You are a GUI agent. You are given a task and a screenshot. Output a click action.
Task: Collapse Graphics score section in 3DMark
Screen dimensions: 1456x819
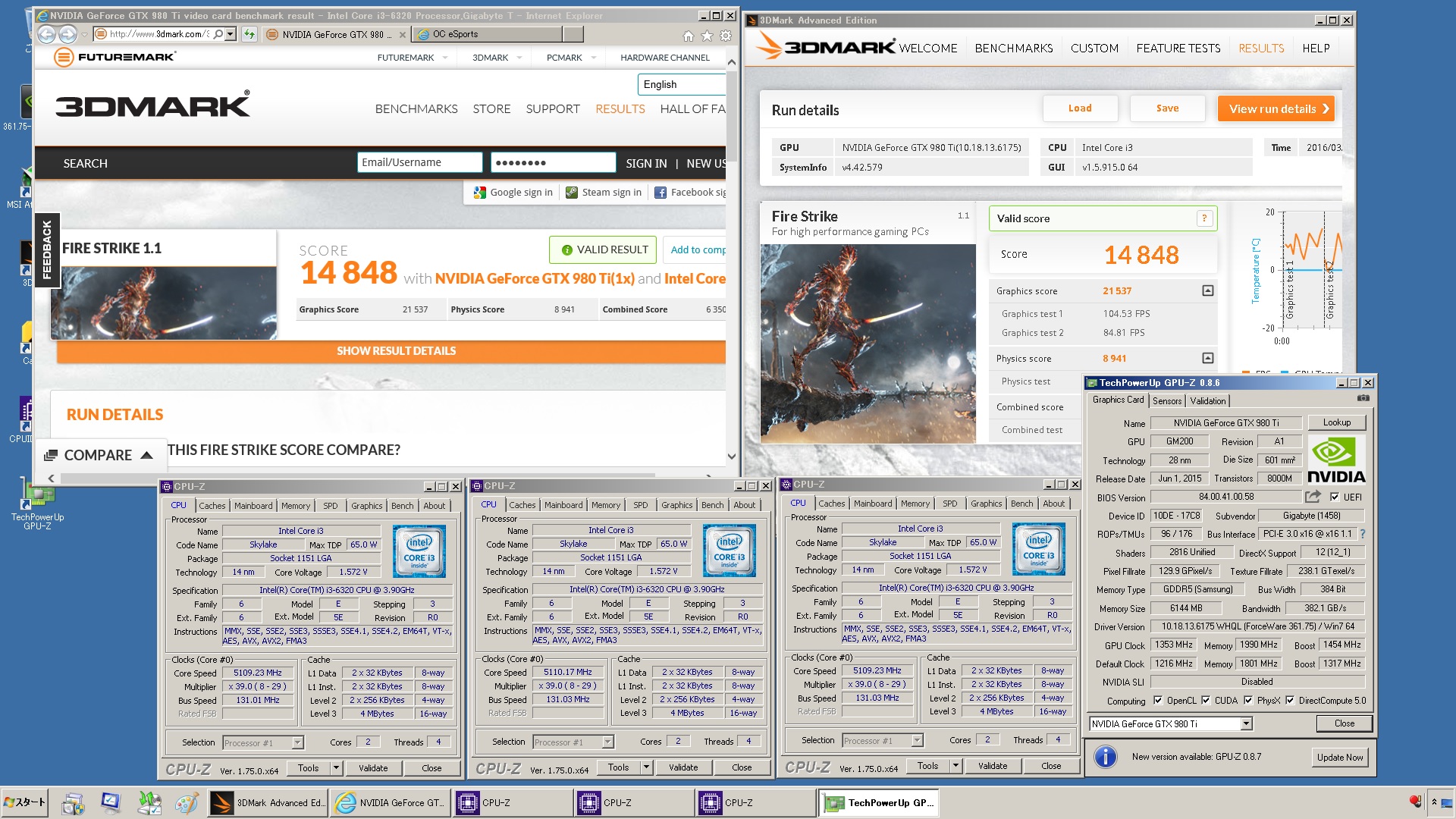pos(1207,291)
